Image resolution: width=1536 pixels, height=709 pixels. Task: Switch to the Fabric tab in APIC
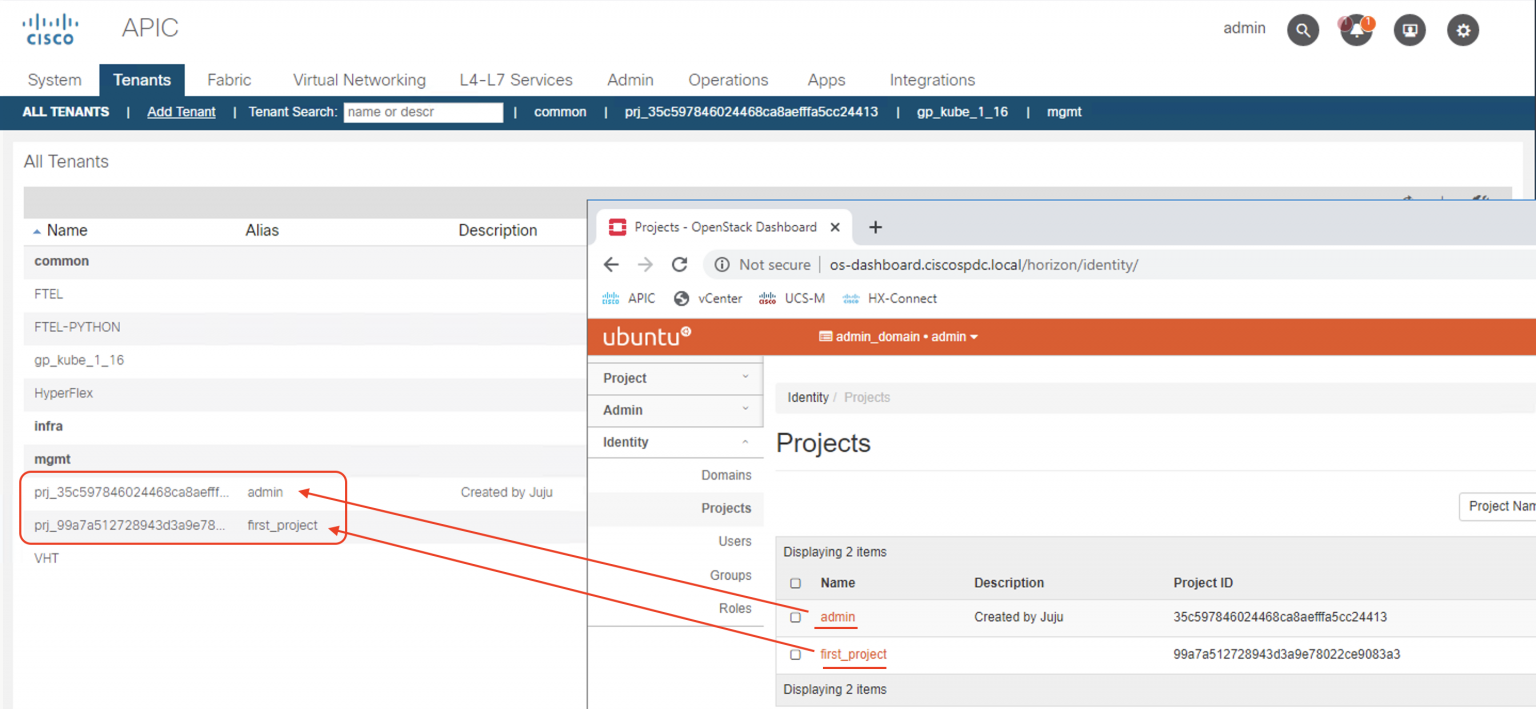[228, 80]
